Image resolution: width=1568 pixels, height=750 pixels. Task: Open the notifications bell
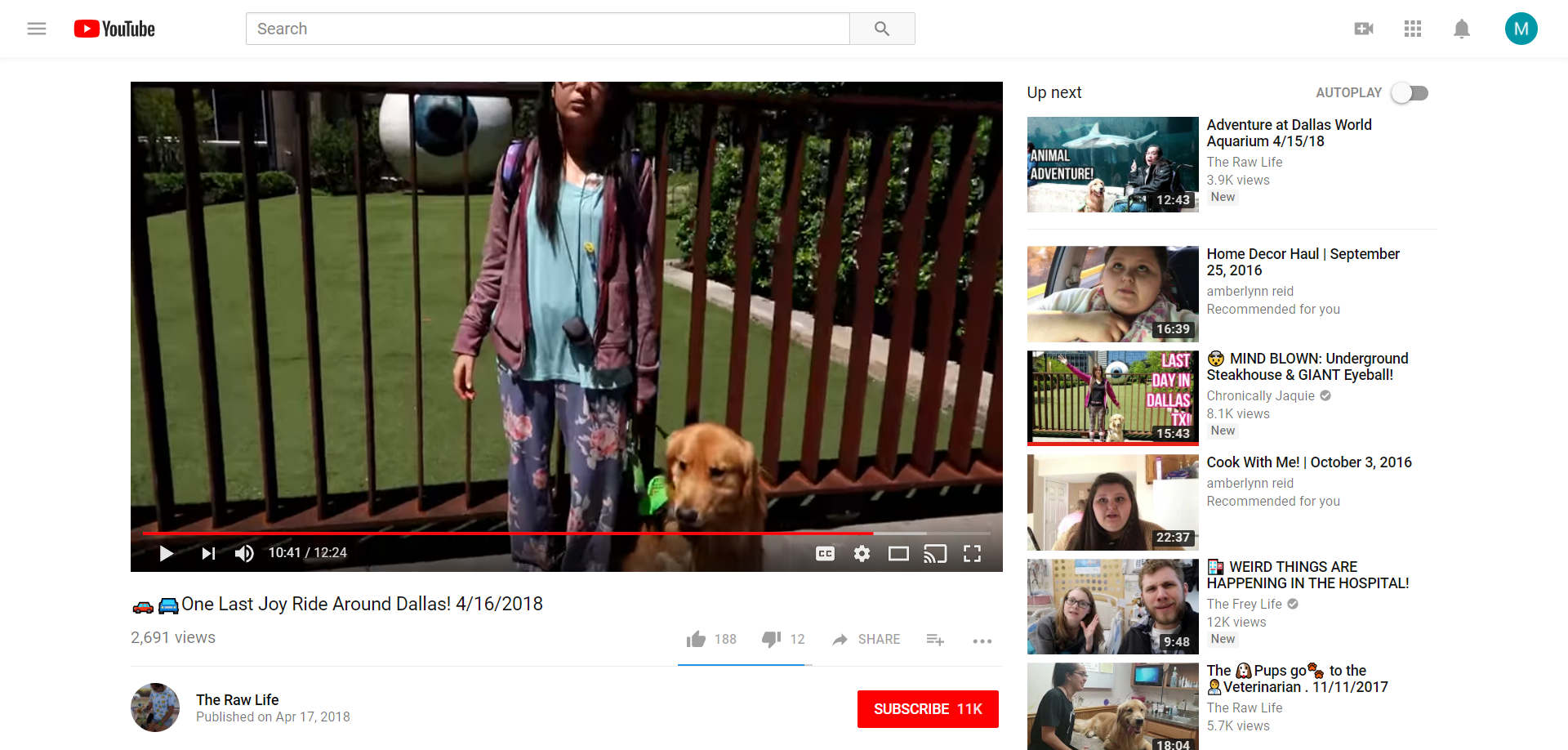(x=1462, y=29)
